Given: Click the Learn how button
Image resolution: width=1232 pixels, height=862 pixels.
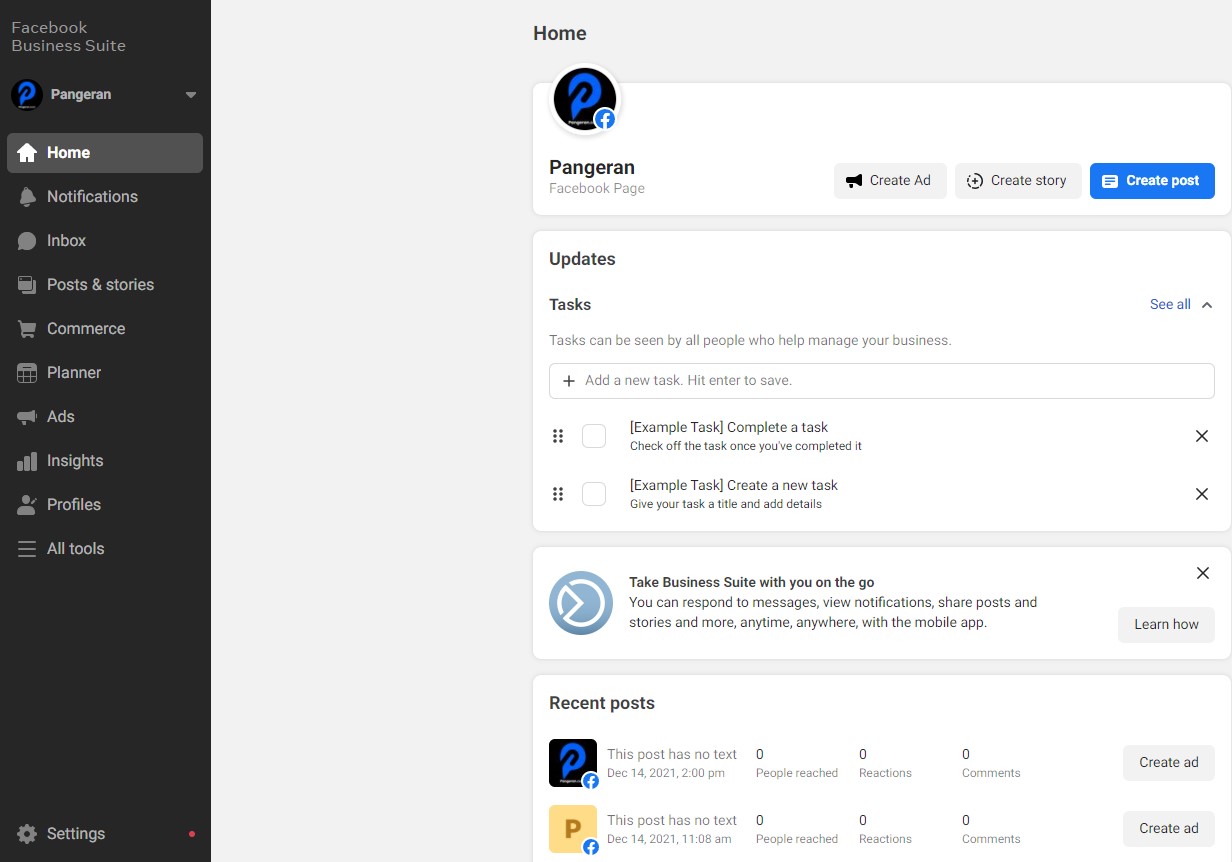Looking at the screenshot, I should coord(1166,624).
